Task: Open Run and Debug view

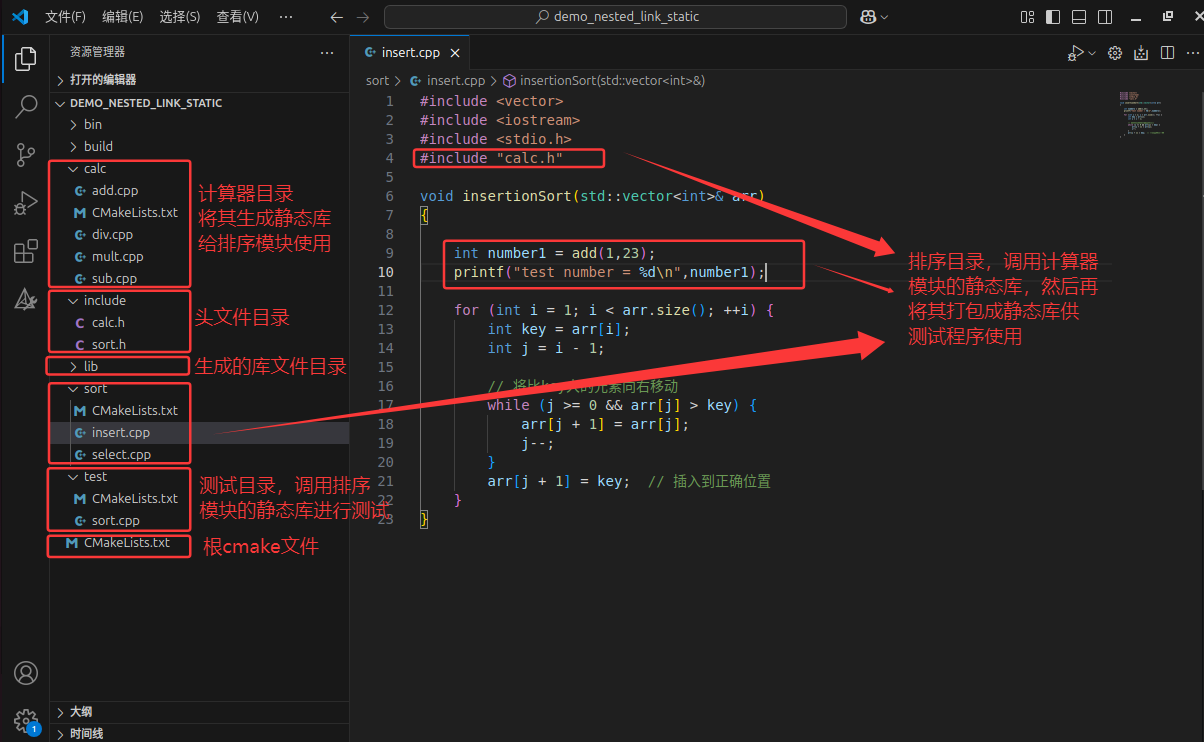Action: tap(26, 203)
